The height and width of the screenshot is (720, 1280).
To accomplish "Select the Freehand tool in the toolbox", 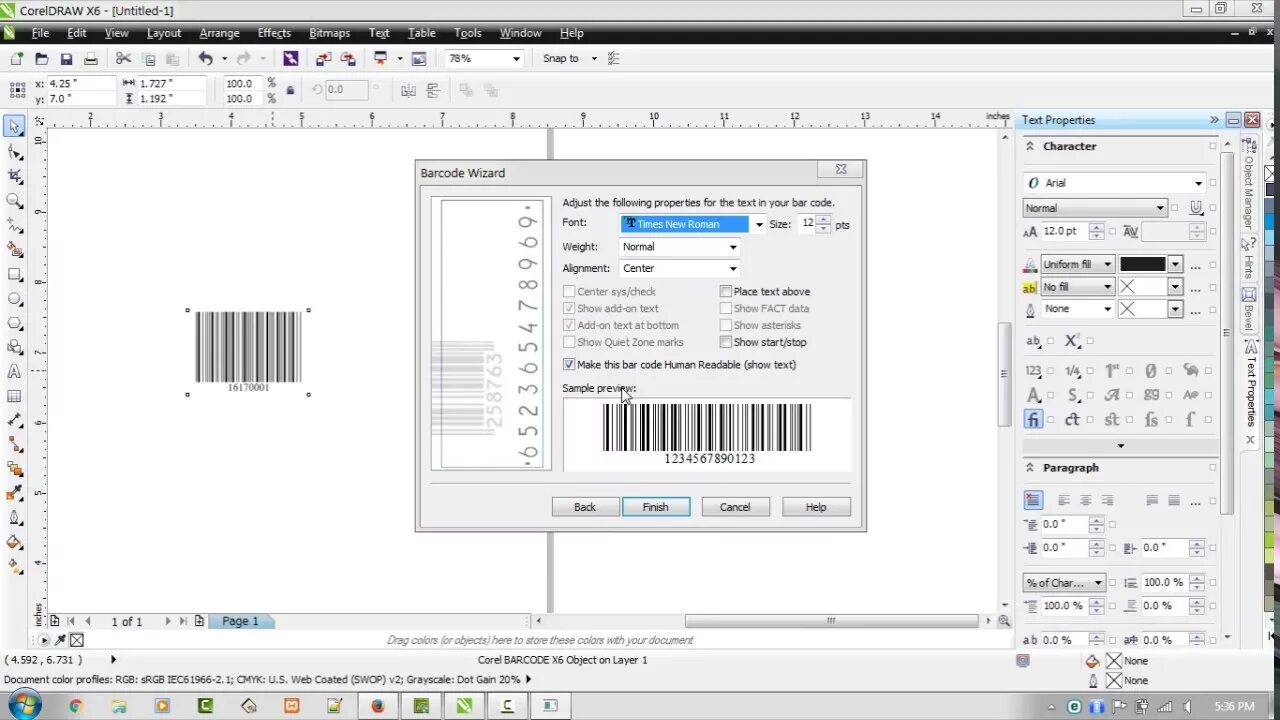I will pos(14,225).
